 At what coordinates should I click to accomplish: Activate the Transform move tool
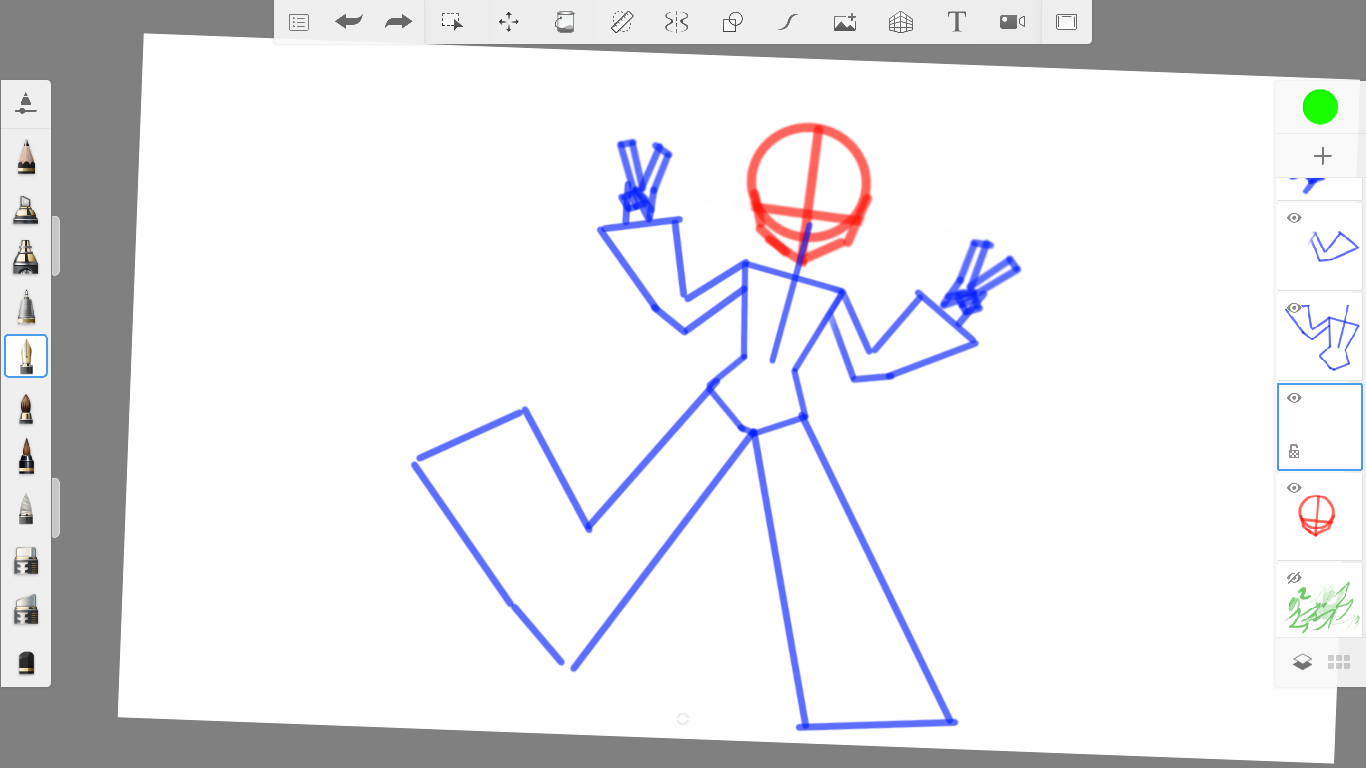(x=509, y=22)
